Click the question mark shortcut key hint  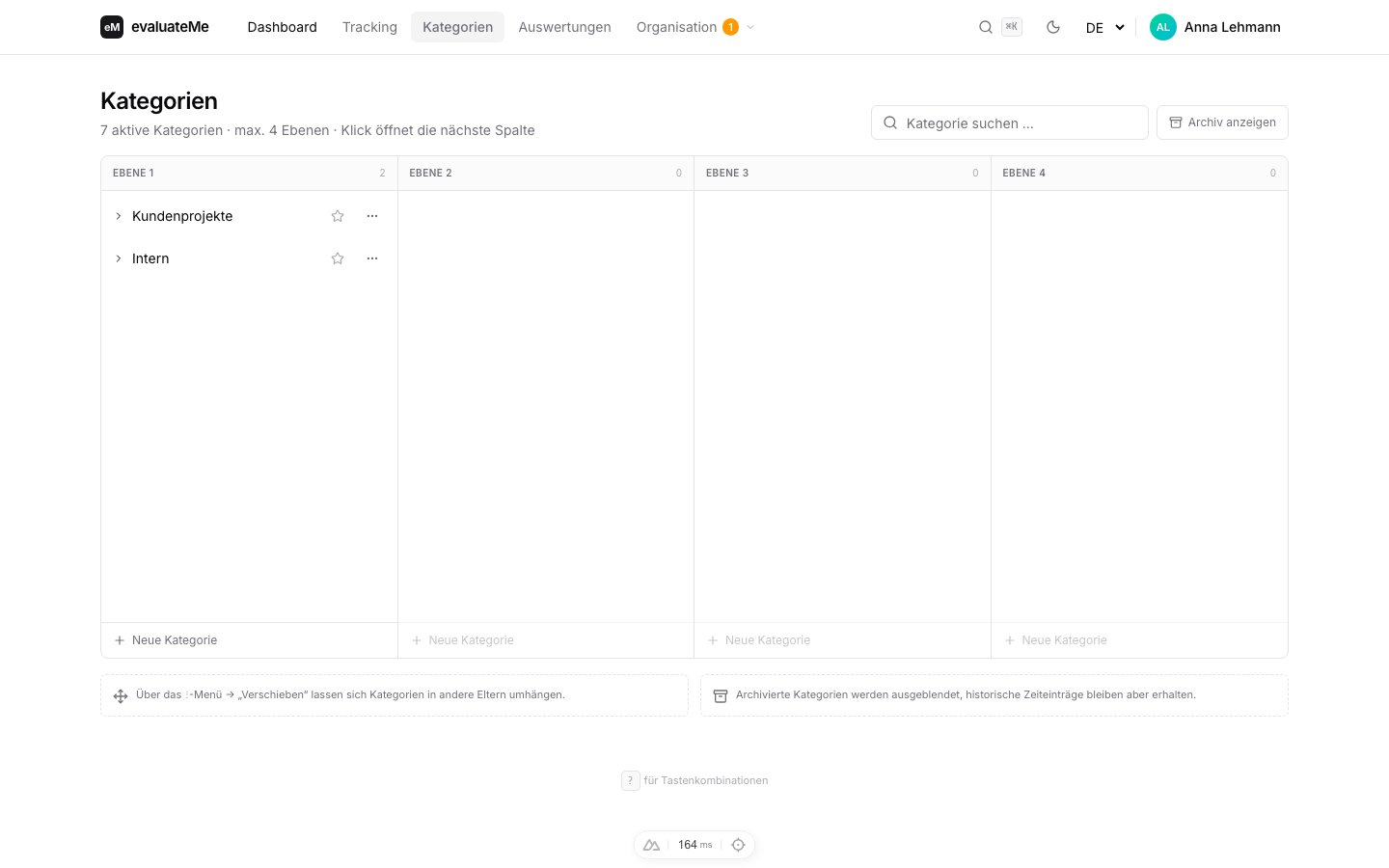point(631,780)
